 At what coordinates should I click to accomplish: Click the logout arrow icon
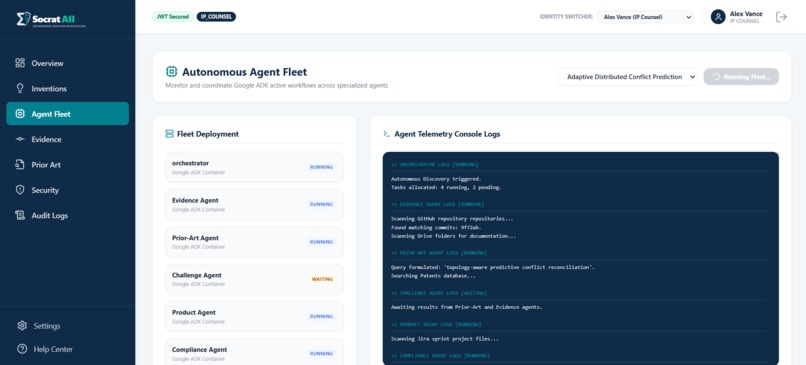781,17
